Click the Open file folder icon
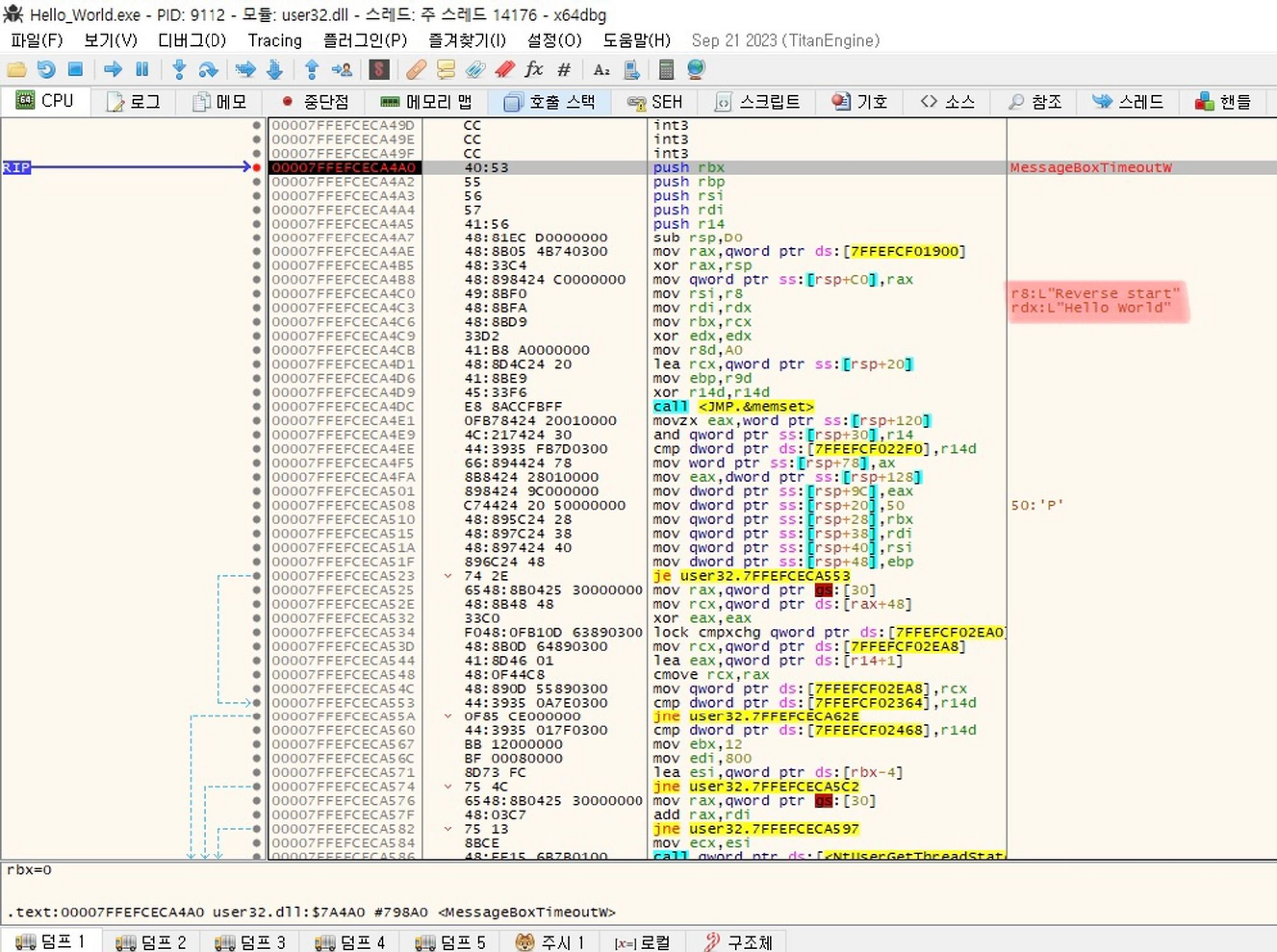1277x952 pixels. (x=16, y=69)
